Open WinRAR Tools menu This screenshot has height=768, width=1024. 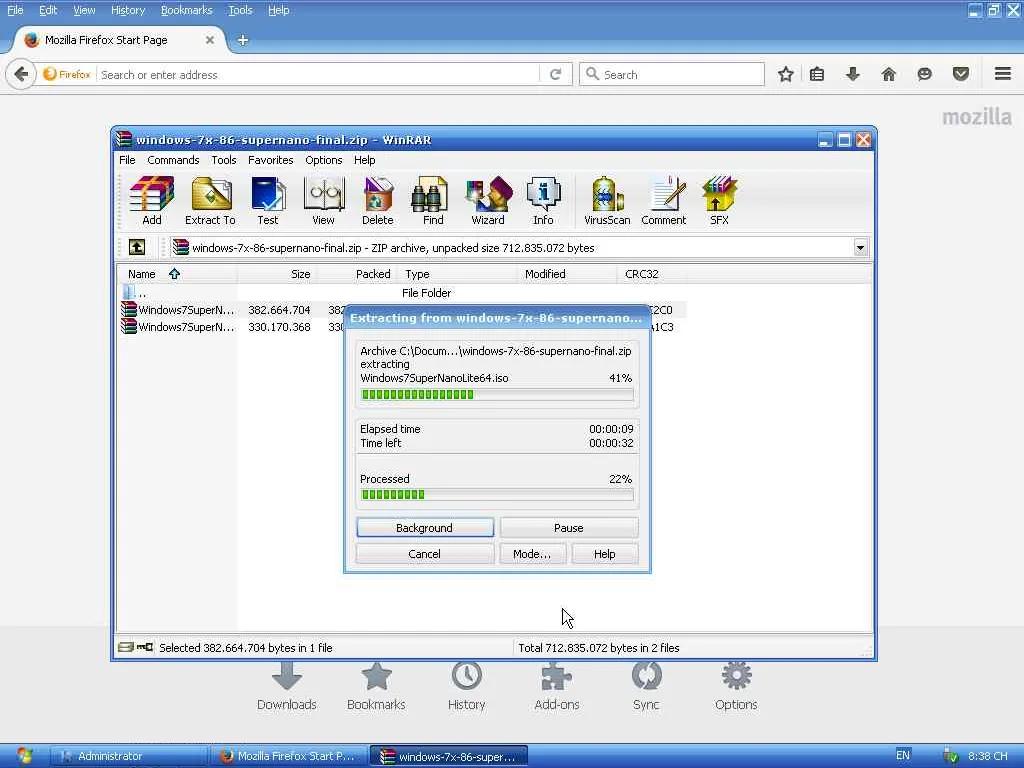coord(223,160)
